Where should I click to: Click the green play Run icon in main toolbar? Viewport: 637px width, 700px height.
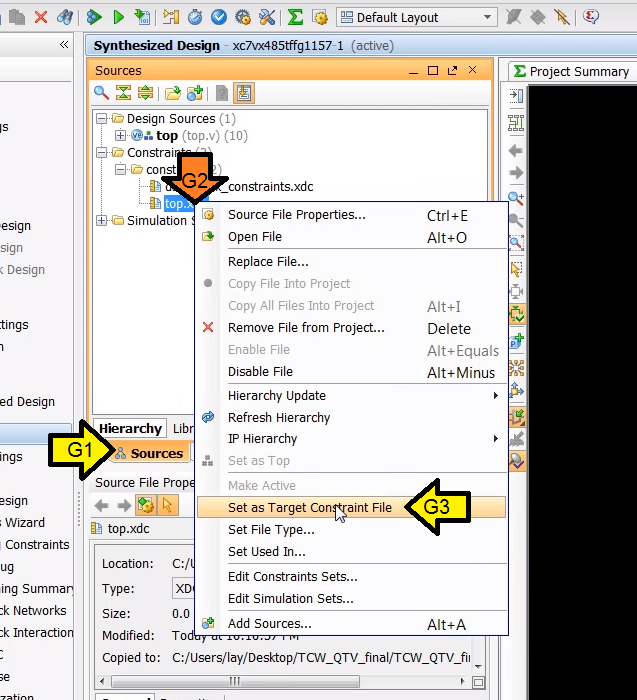[x=118, y=17]
